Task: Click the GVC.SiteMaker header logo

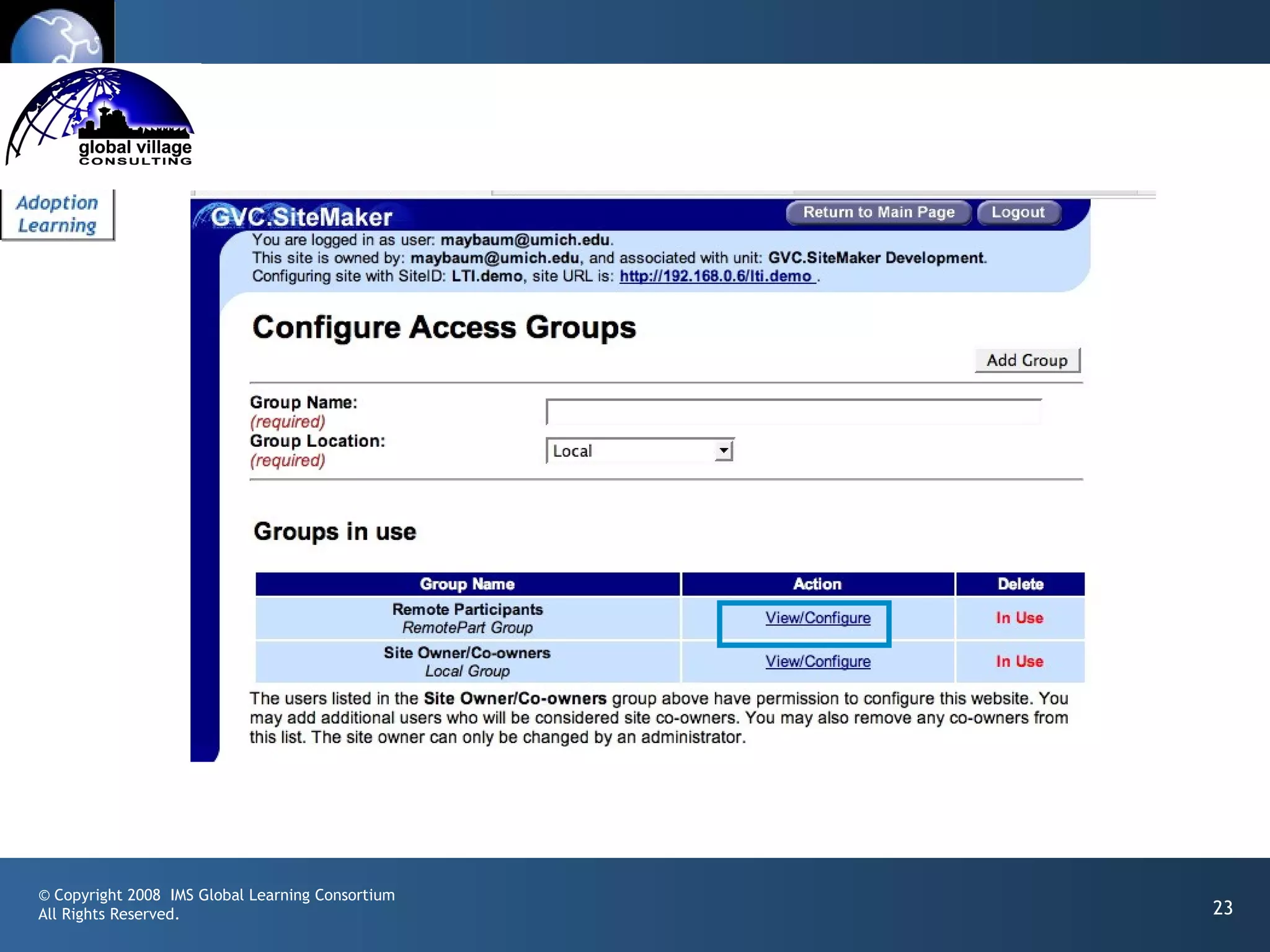Action: click(x=301, y=217)
